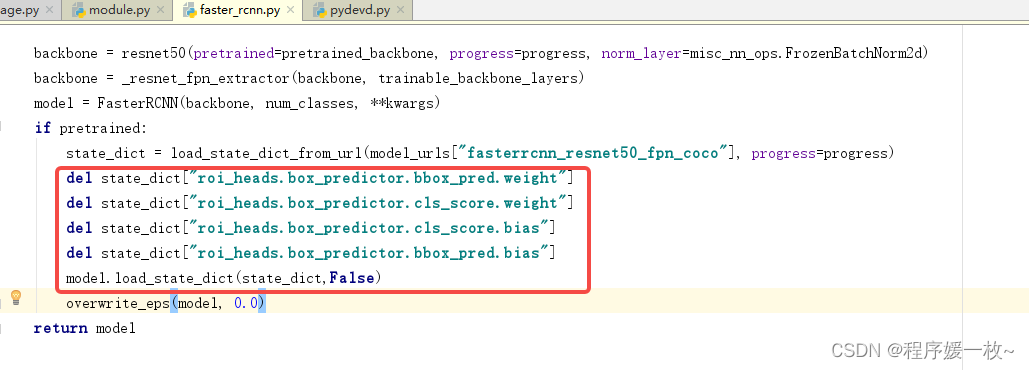This screenshot has width=1029, height=370.
Task: Click the cls_score.weight del statement
Action: (x=320, y=203)
